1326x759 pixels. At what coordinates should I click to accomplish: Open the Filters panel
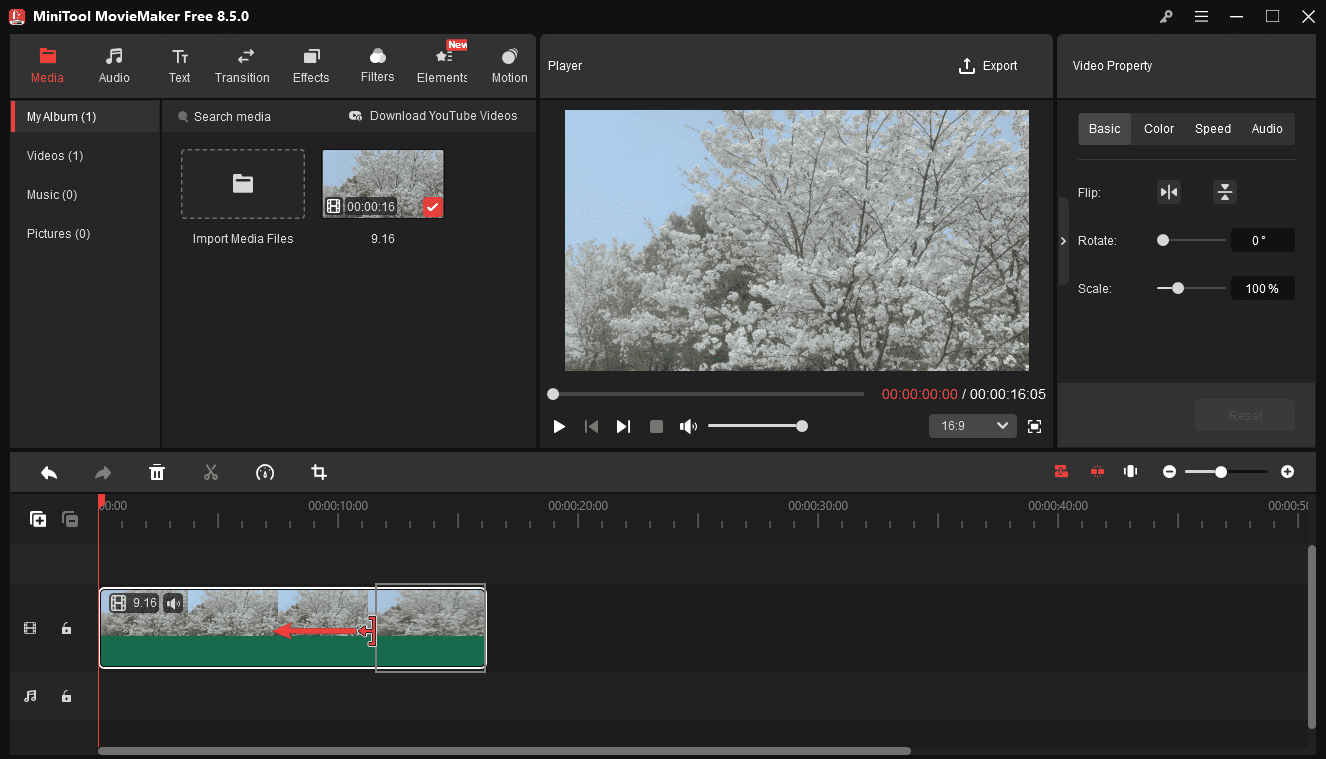pyautogui.click(x=377, y=66)
